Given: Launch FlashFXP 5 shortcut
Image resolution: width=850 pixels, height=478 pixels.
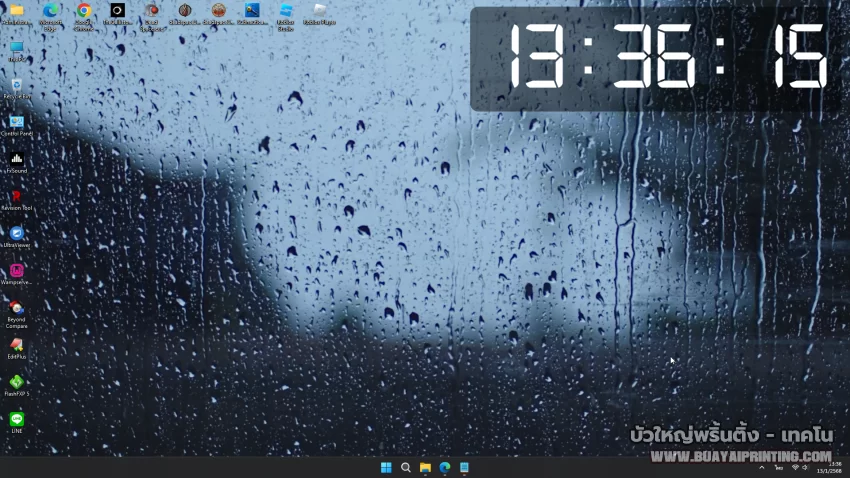Looking at the screenshot, I should coord(17,383).
